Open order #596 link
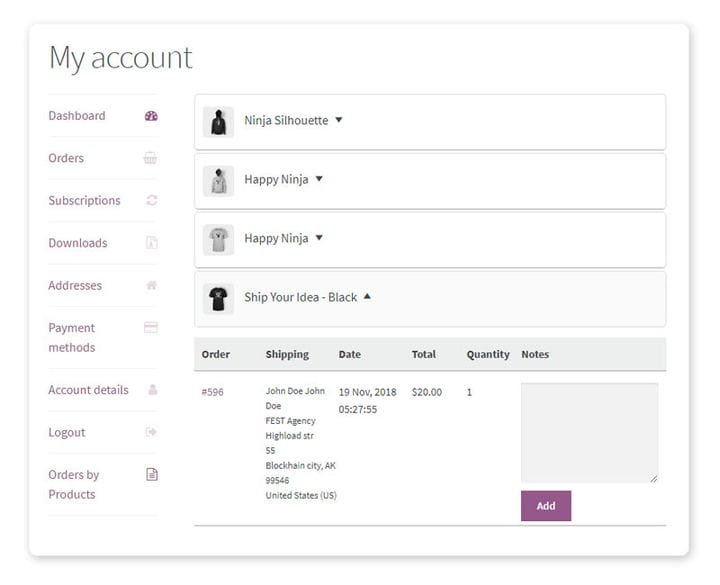The image size is (720, 585). pyautogui.click(x=213, y=392)
